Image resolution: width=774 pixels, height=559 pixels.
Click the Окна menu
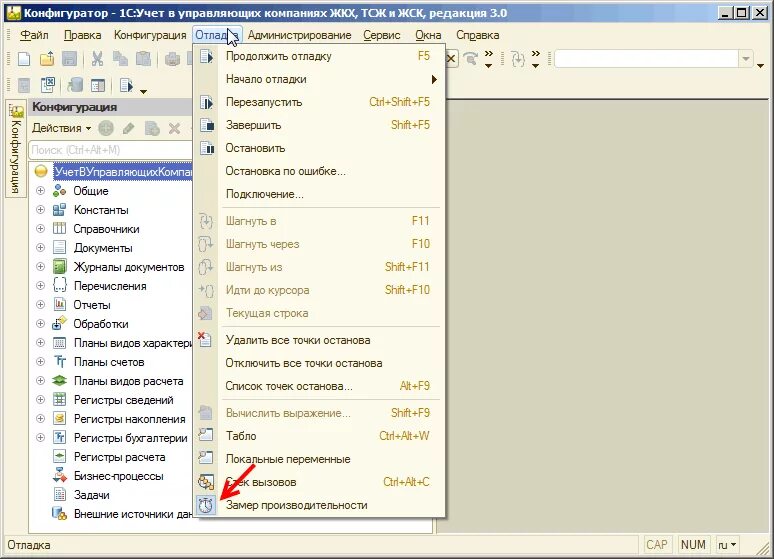click(x=428, y=35)
